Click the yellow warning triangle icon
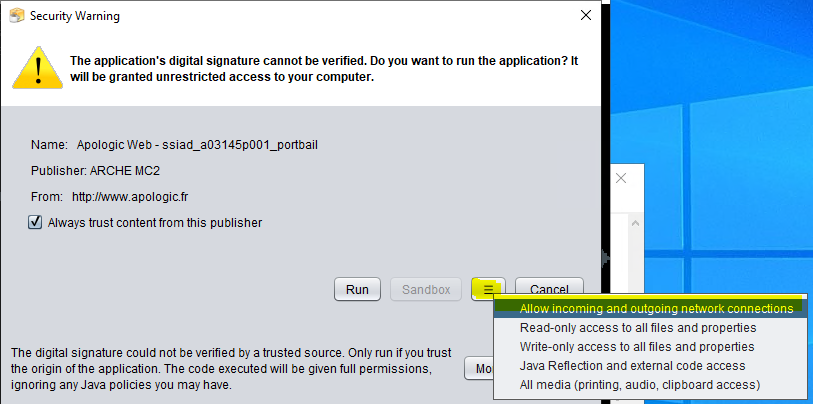 point(36,68)
